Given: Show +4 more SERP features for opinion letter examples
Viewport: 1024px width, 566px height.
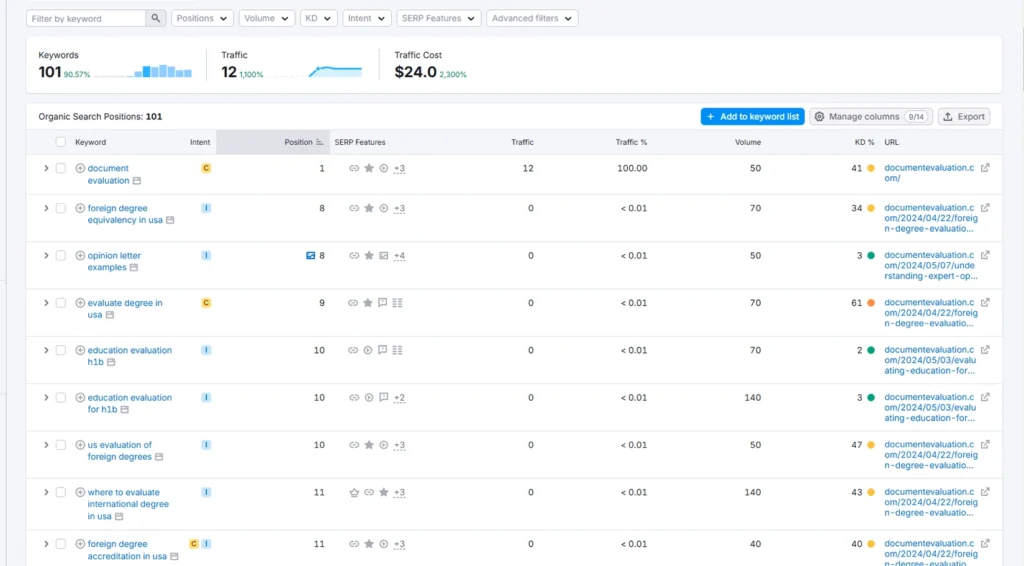Looking at the screenshot, I should click(399, 256).
